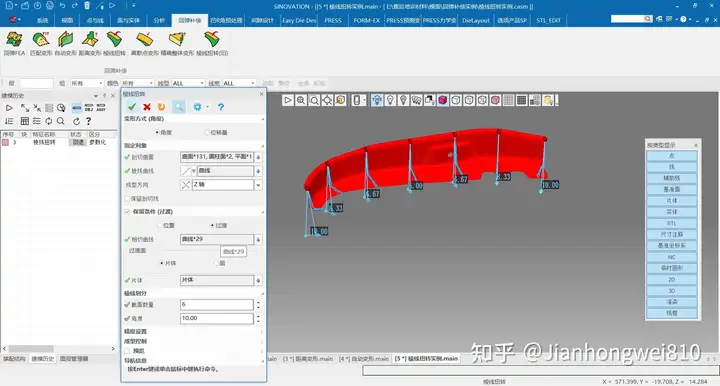Cancel the dialog with the red X icon
This screenshot has width=720, height=386.
tap(146, 107)
